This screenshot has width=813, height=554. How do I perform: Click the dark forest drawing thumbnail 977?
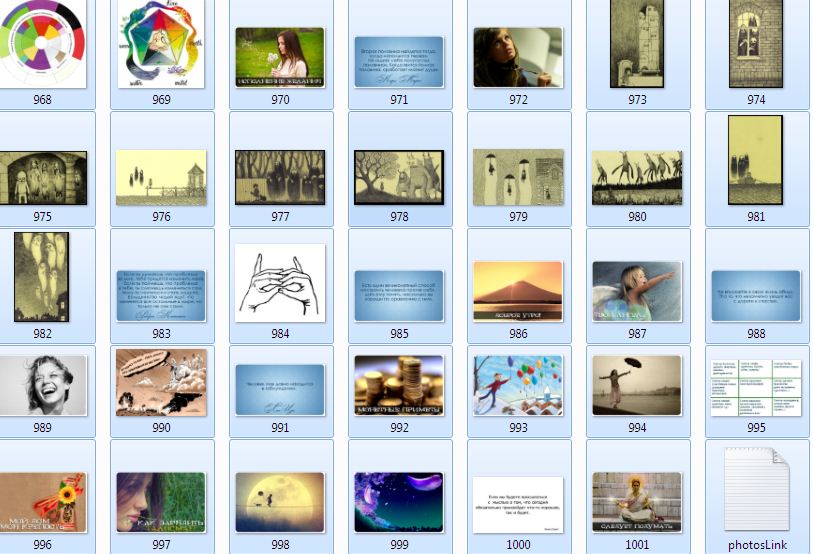(280, 177)
